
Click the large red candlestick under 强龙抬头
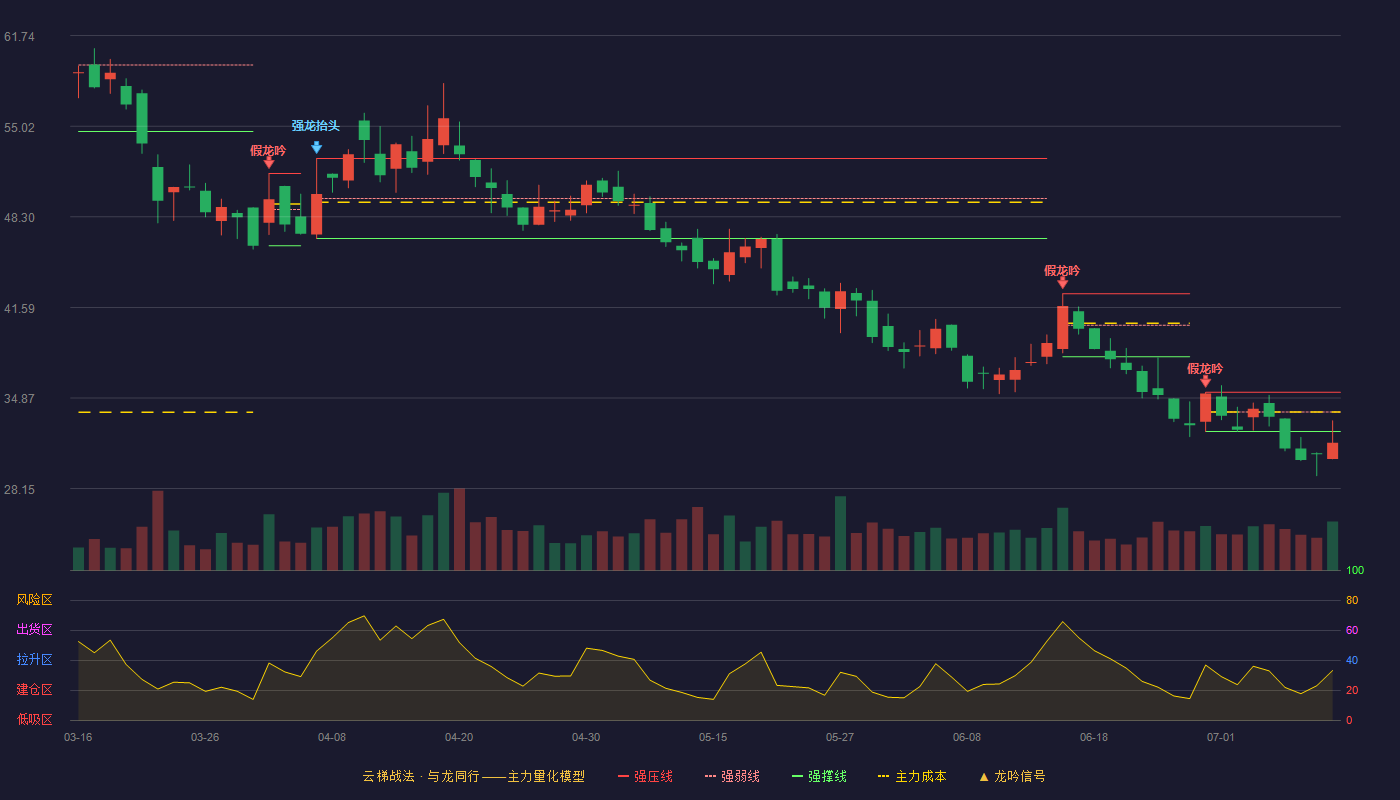(x=316, y=214)
